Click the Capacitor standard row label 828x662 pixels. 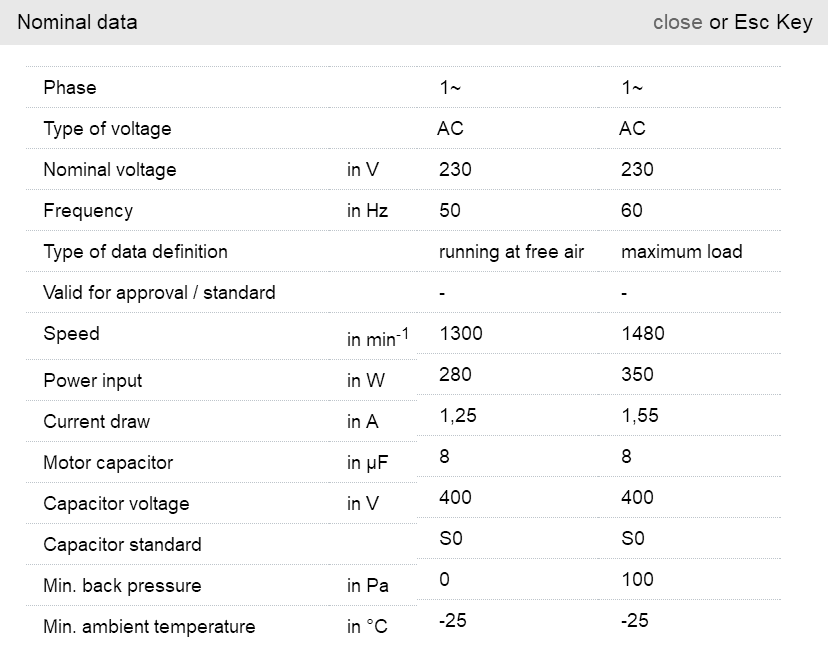coord(122,545)
